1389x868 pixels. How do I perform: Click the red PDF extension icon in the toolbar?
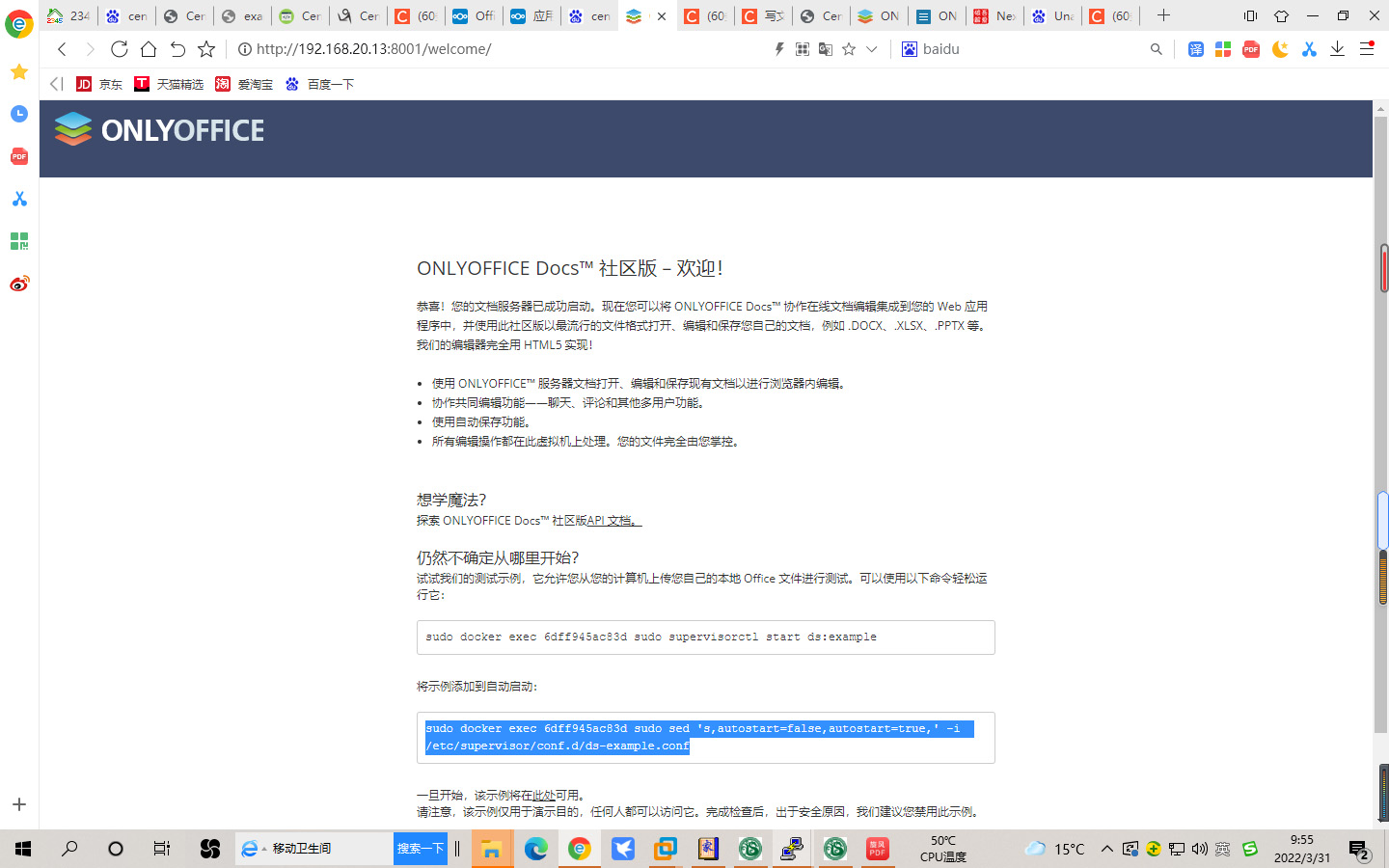click(x=1251, y=49)
